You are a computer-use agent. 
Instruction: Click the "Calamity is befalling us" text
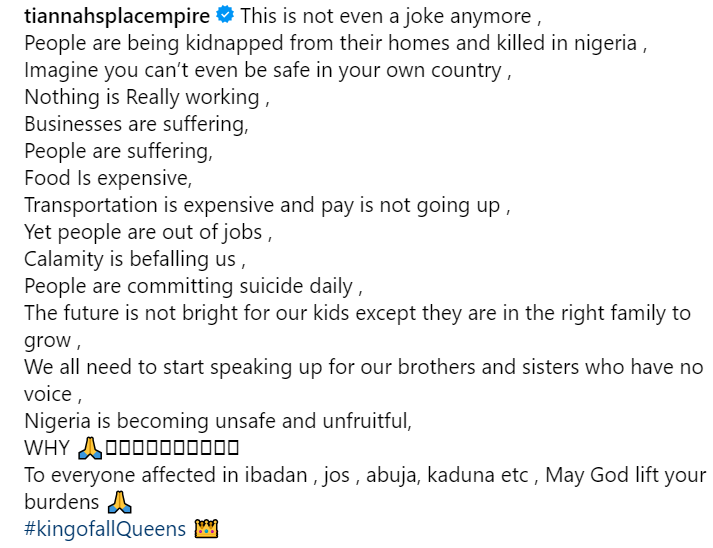point(134,259)
